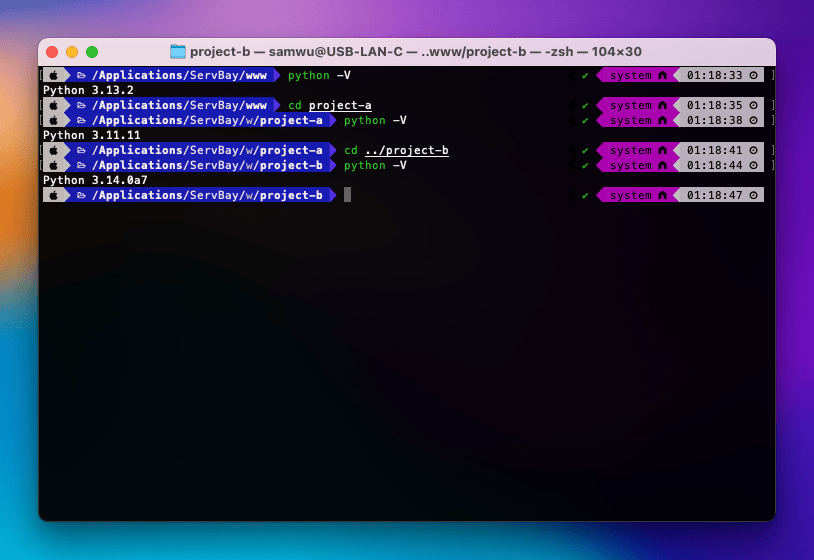The width and height of the screenshot is (814, 560).
Task: Click the home icon beside system at 01:18:44
Action: (662, 166)
